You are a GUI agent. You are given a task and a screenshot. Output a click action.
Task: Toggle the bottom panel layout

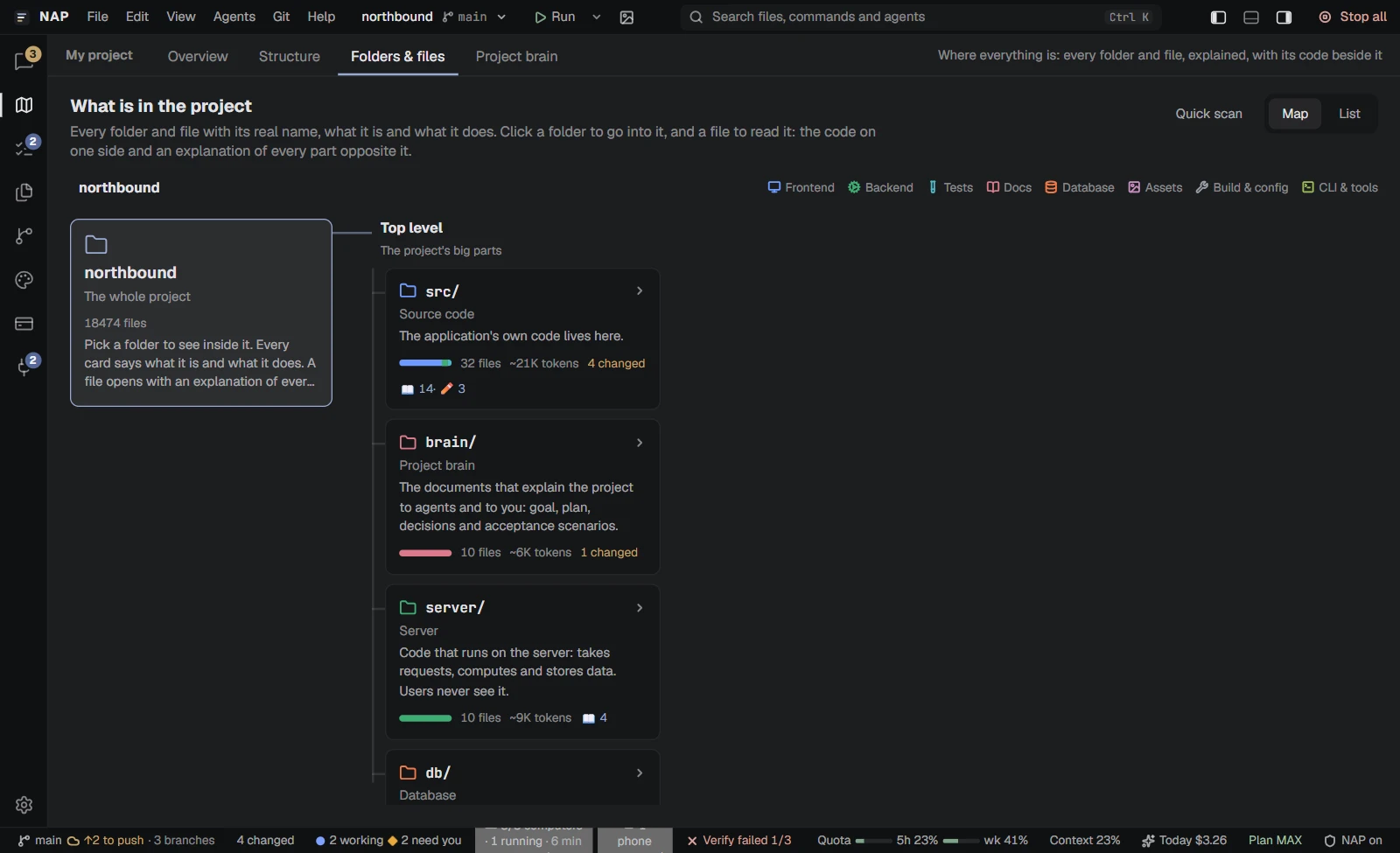coord(1251,17)
